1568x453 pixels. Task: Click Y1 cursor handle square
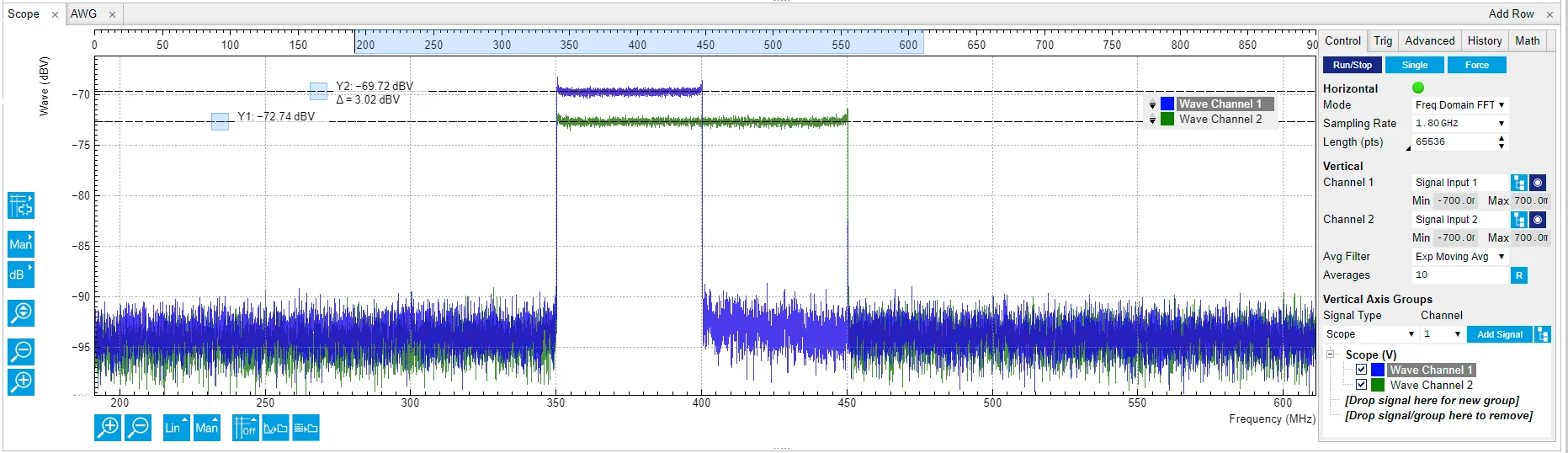pos(220,121)
